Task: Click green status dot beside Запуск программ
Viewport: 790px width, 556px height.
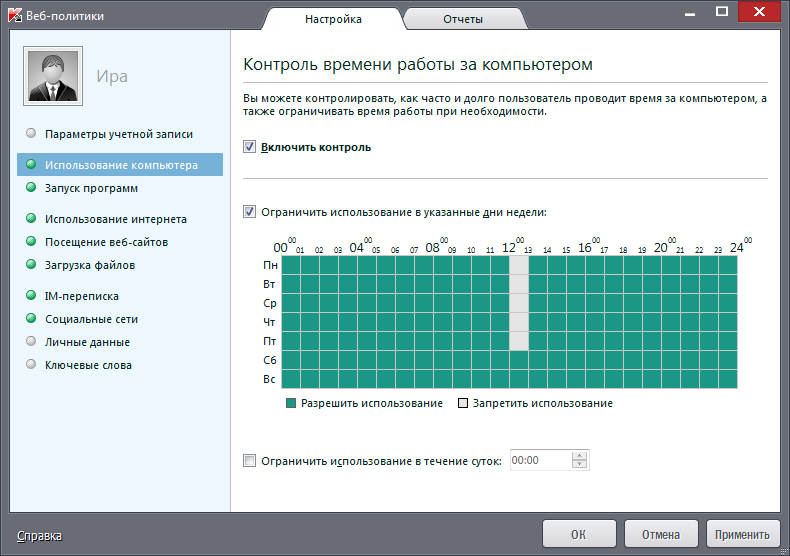Action: coord(31,187)
